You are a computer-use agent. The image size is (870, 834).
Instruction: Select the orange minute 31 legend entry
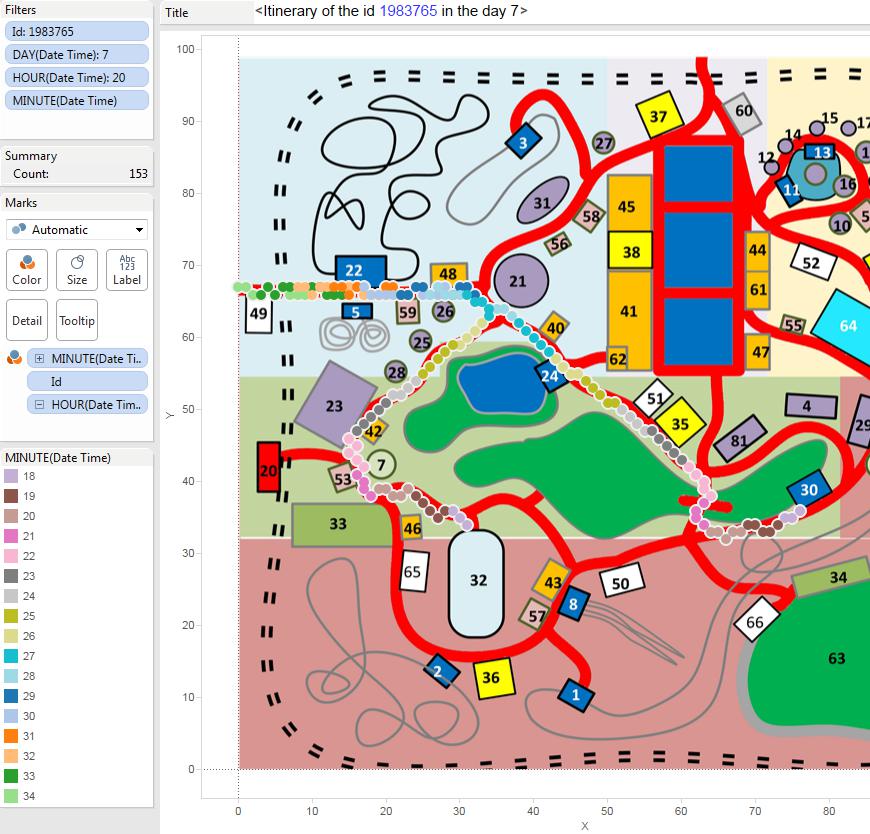[x=13, y=736]
